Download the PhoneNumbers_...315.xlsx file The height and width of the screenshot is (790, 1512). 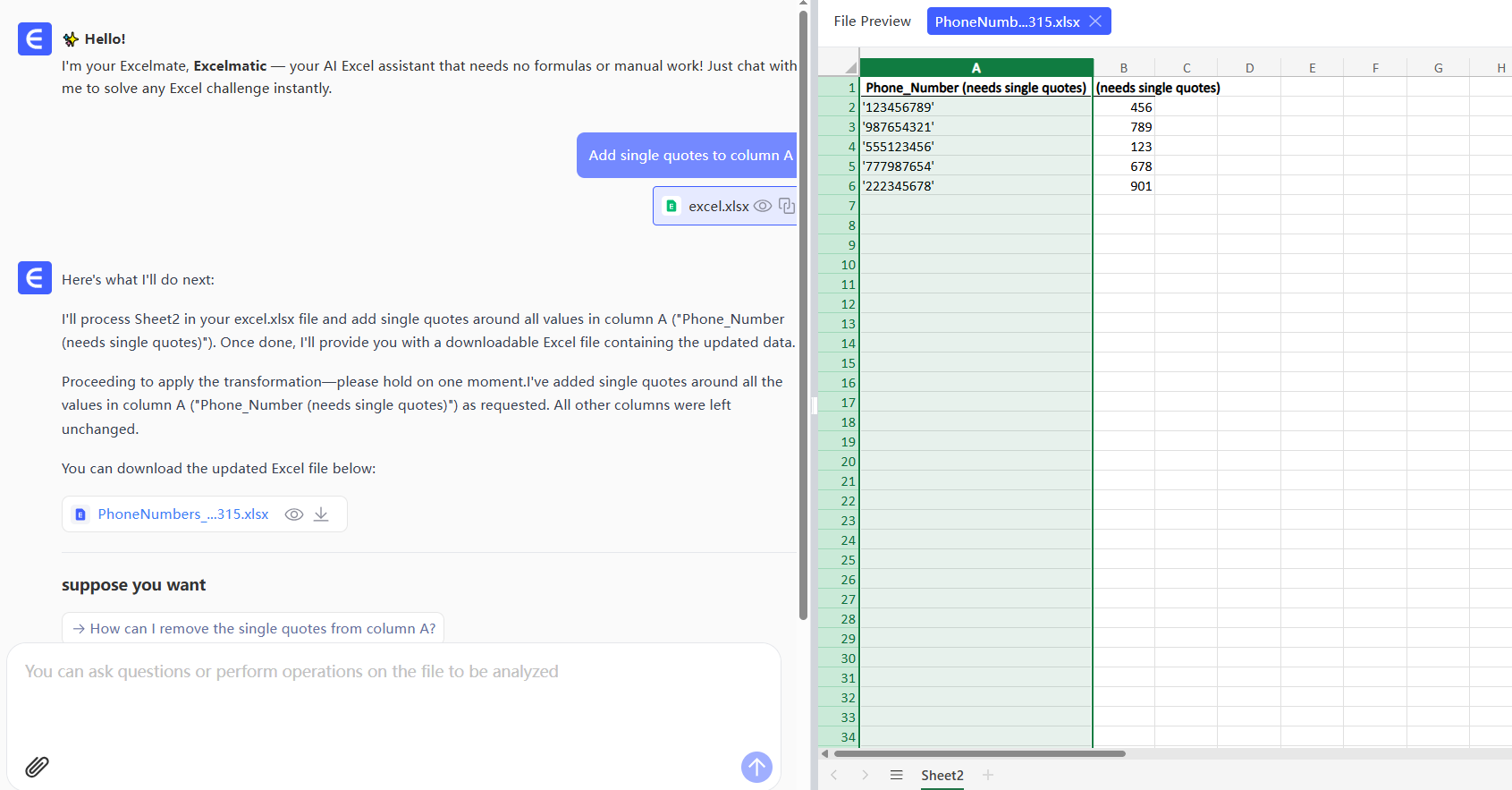(x=321, y=514)
